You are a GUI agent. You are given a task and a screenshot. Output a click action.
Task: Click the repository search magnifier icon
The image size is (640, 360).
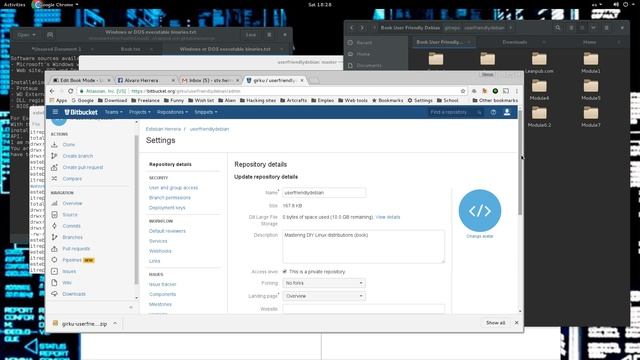pos(479,112)
